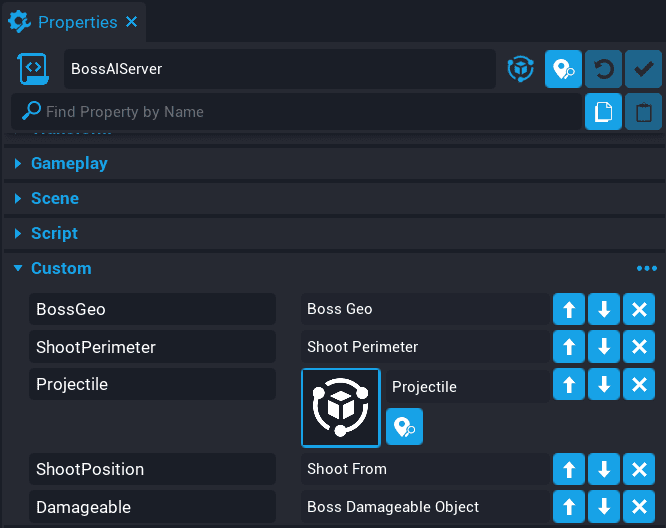Toggle the checkmark button in the header
Image resolution: width=666 pixels, height=528 pixels.
[643, 70]
